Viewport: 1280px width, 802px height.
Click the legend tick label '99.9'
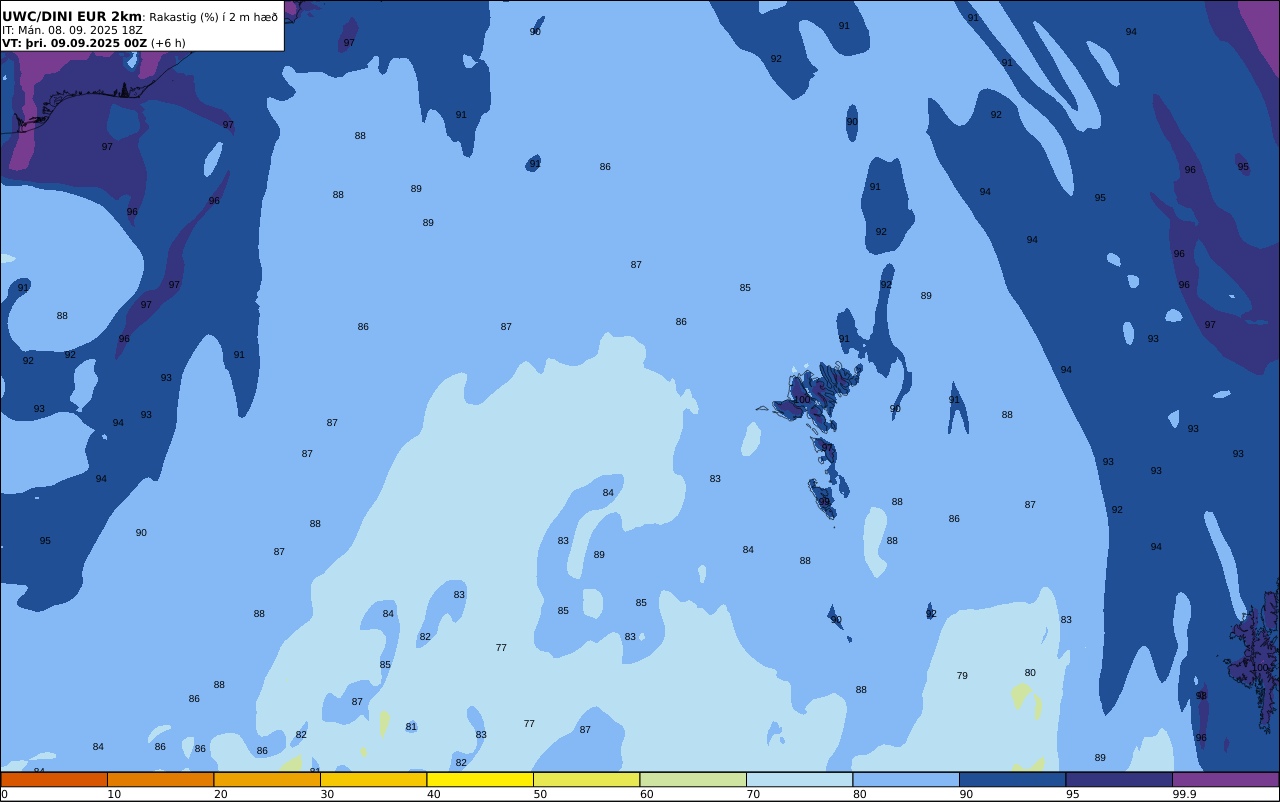click(x=1185, y=794)
